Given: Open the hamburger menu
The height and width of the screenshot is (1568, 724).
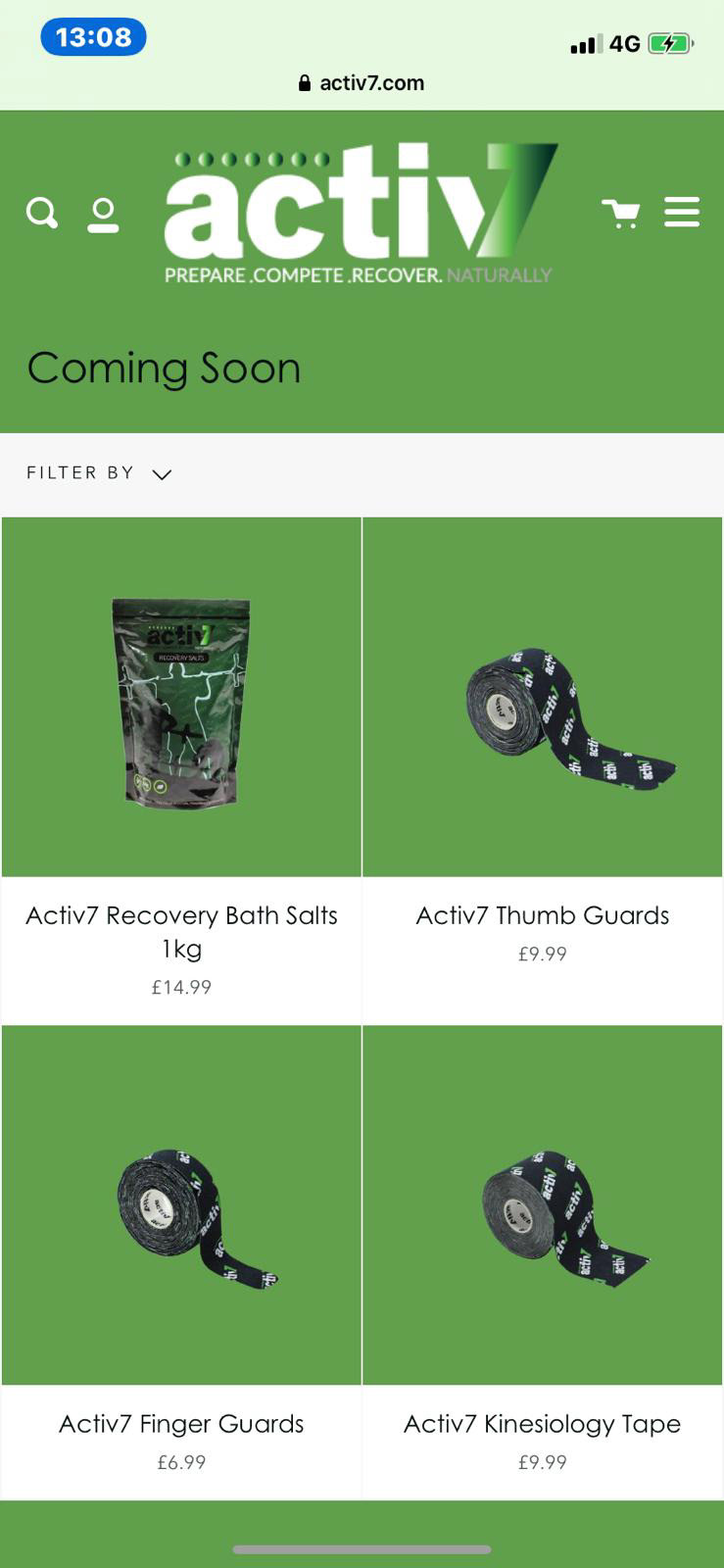Looking at the screenshot, I should pos(682,212).
